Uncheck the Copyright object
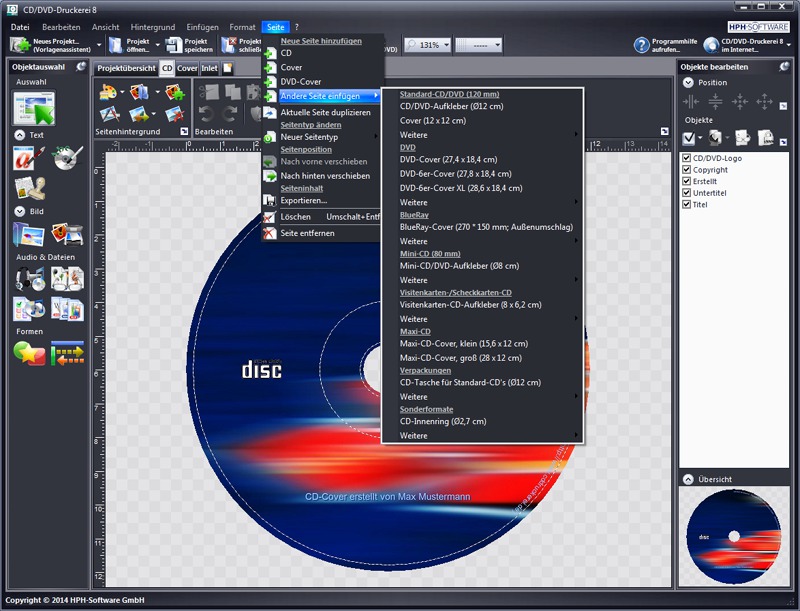Image resolution: width=800 pixels, height=611 pixels. coord(687,170)
